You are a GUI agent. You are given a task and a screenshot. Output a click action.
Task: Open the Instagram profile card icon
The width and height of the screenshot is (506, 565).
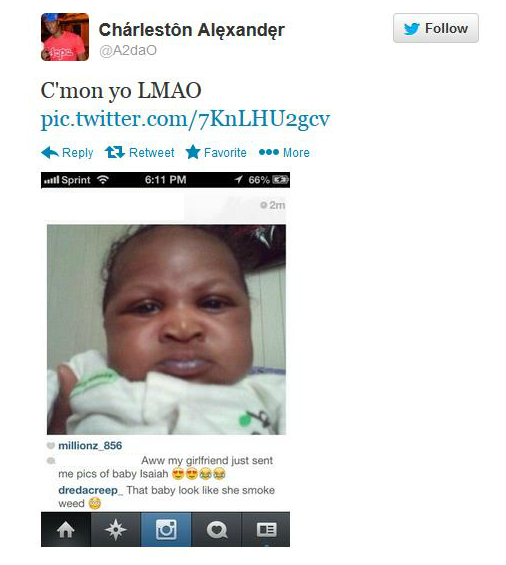(266, 529)
